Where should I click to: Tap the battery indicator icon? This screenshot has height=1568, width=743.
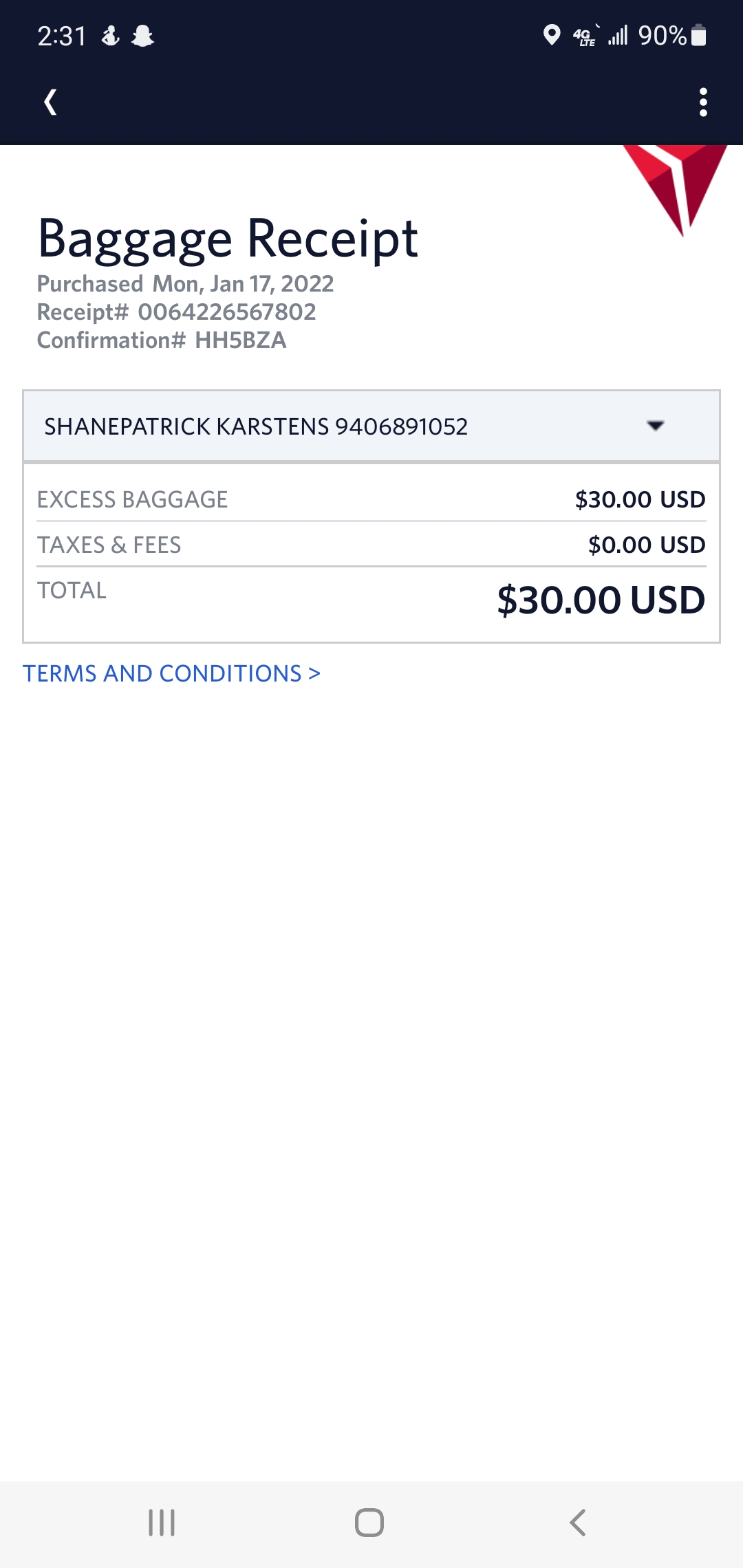(698, 35)
